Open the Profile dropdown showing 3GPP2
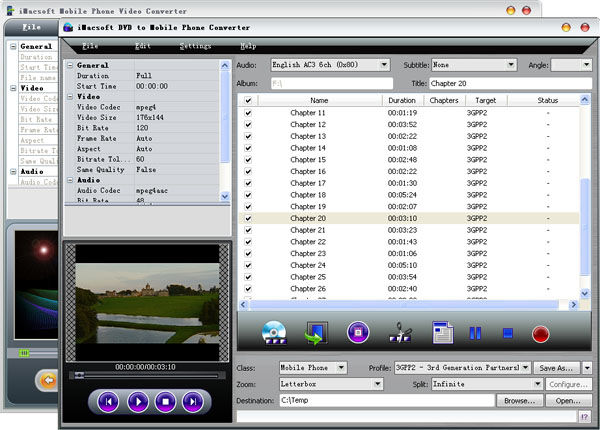Image resolution: width=600 pixels, height=430 pixels. pyautogui.click(x=526, y=368)
